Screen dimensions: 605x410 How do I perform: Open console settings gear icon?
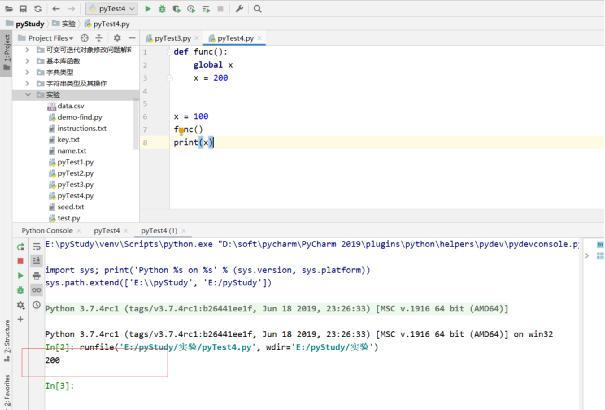point(20,305)
